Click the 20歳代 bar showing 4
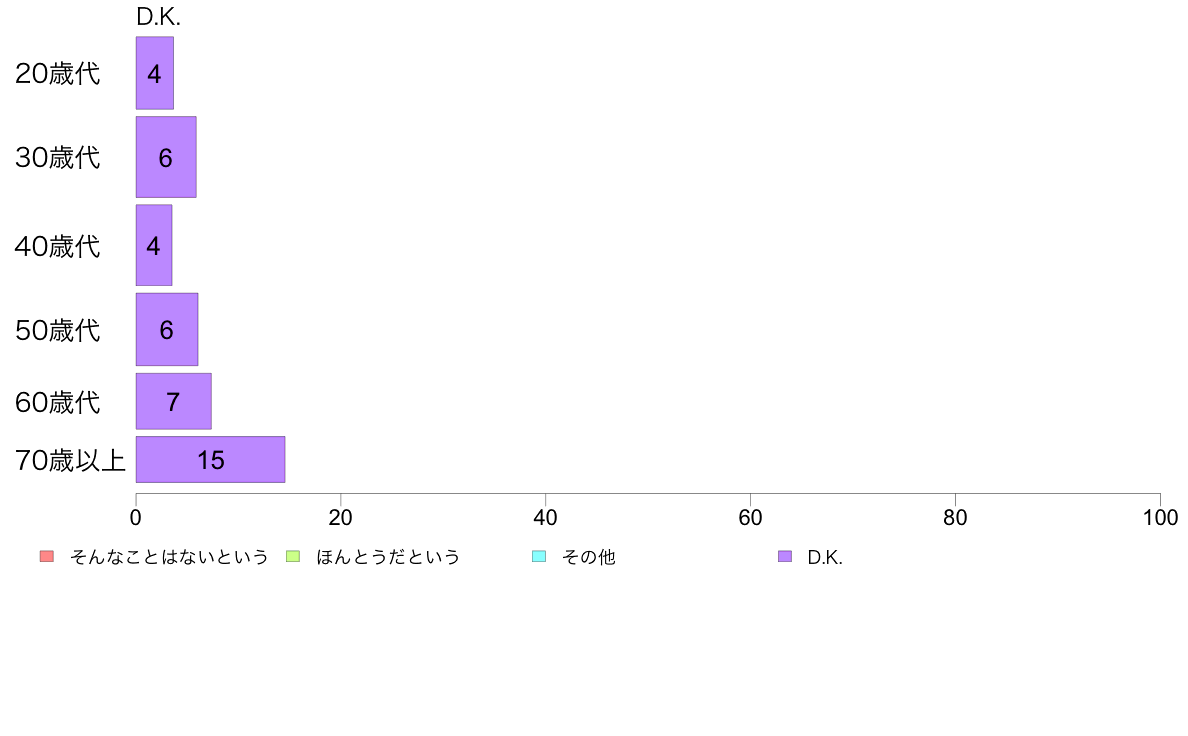1188x736 pixels. click(x=155, y=73)
